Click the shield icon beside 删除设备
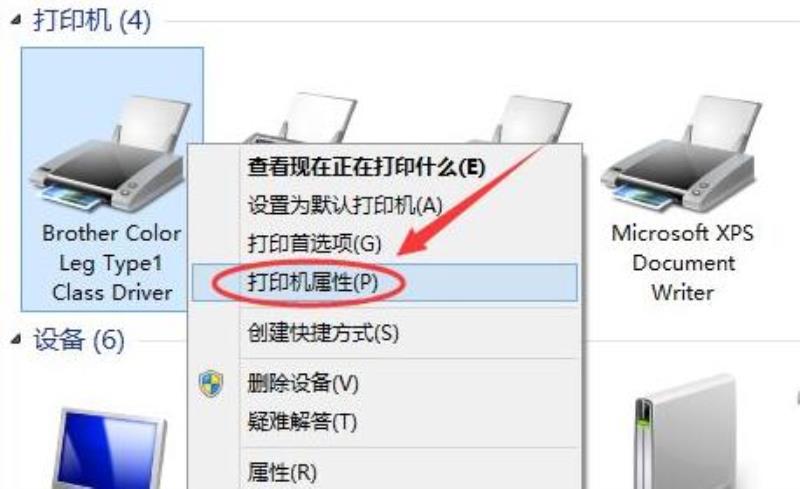Image resolution: width=800 pixels, height=489 pixels. coord(211,383)
